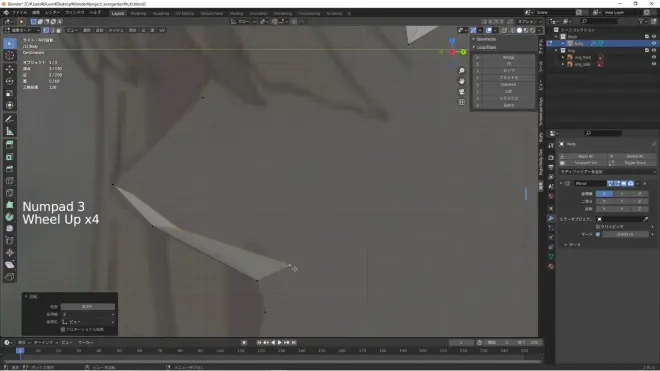660x371 pixels.
Task: Click the viewport zoom magnifier icon
Action: (462, 71)
